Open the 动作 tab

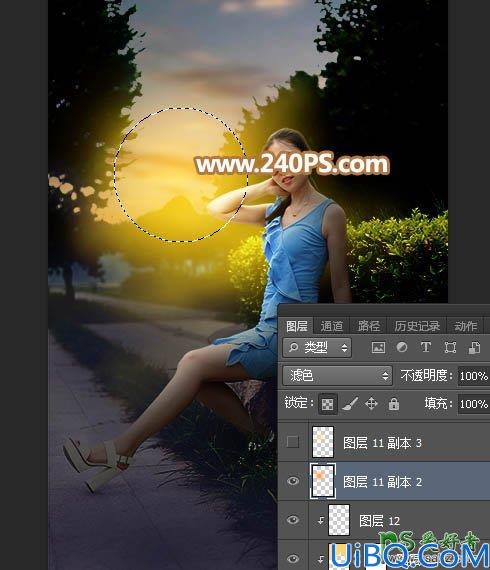point(465,326)
